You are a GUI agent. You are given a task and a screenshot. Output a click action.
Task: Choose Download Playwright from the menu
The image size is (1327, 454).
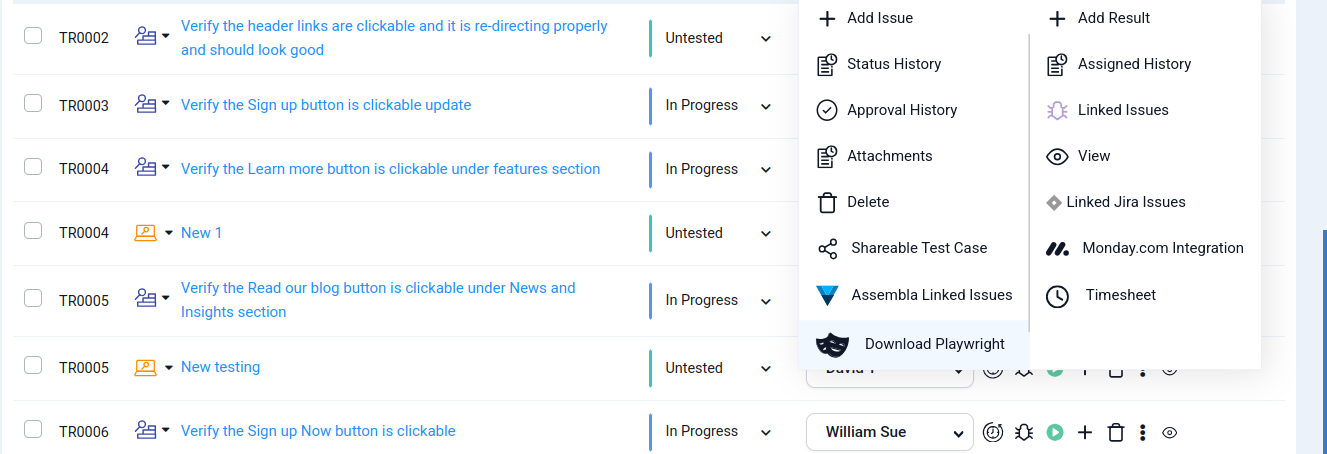coord(913,344)
